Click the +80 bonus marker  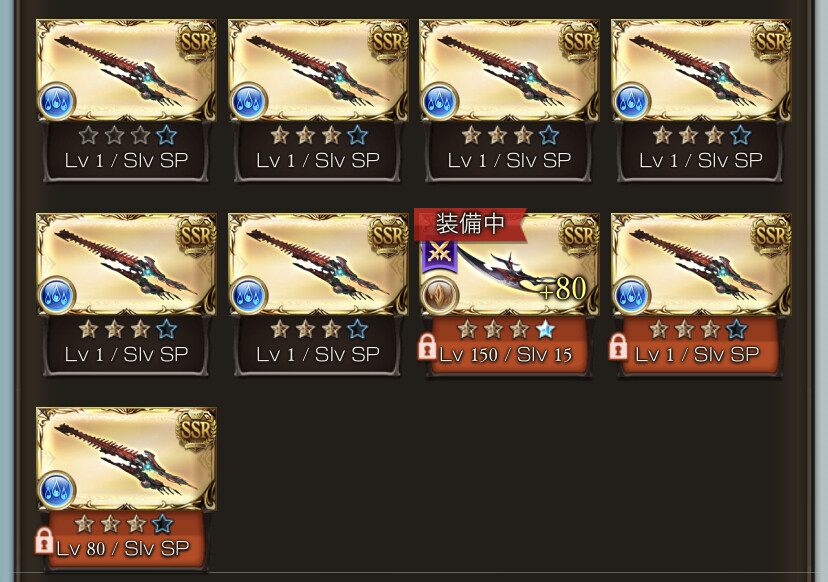coord(563,289)
